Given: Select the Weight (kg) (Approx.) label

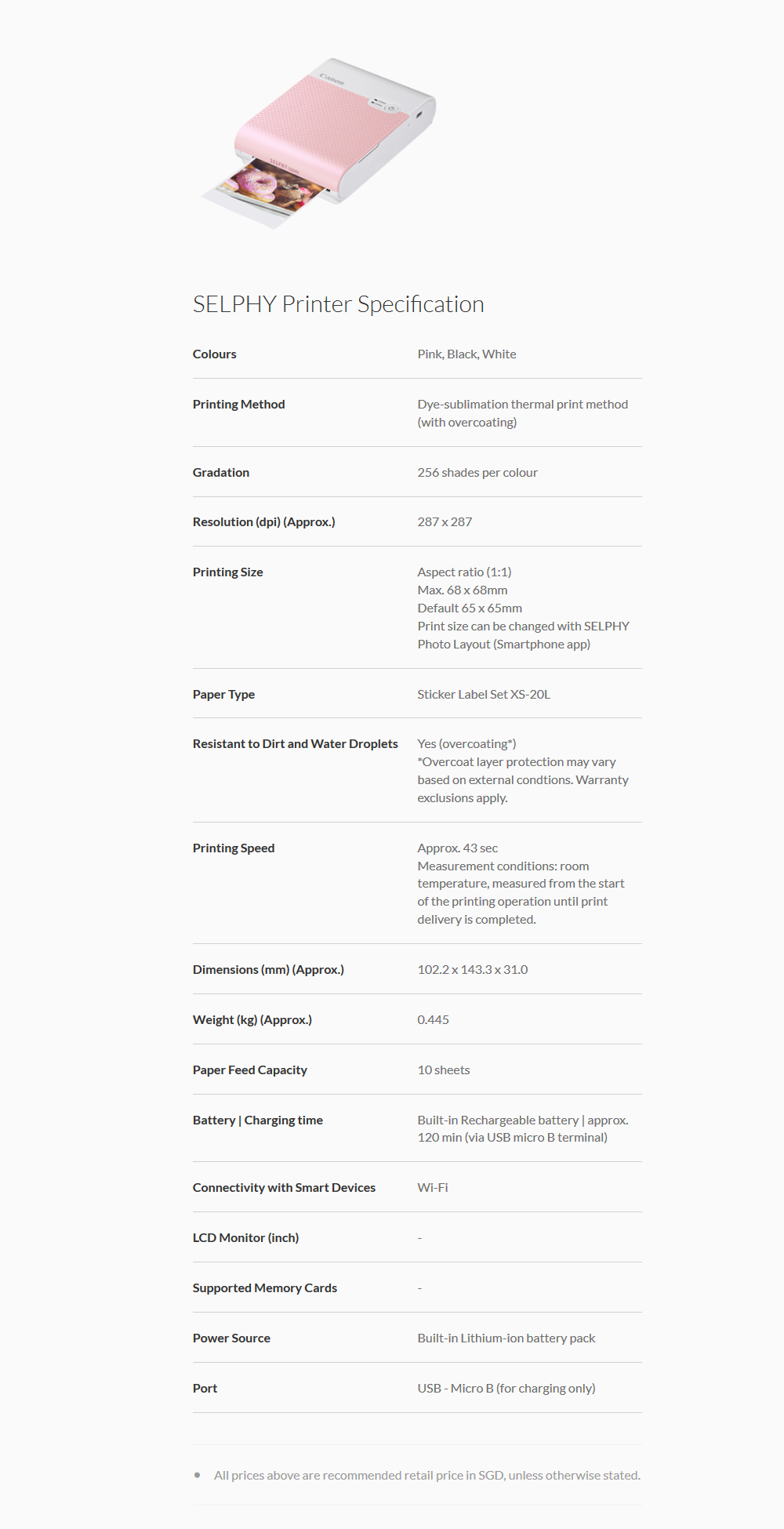Looking at the screenshot, I should [x=252, y=1020].
